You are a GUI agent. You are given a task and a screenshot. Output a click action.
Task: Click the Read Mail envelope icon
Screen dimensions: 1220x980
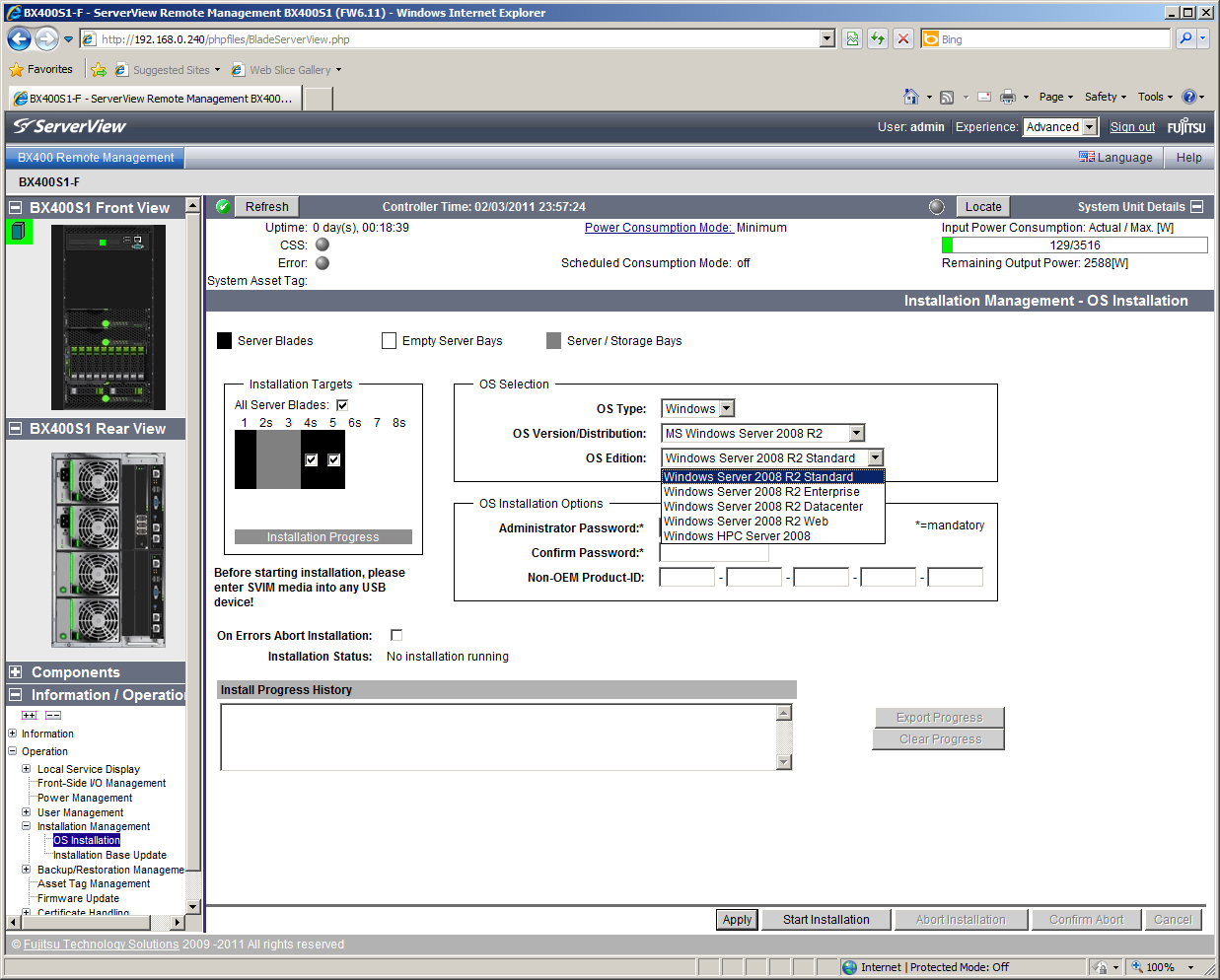[x=984, y=97]
